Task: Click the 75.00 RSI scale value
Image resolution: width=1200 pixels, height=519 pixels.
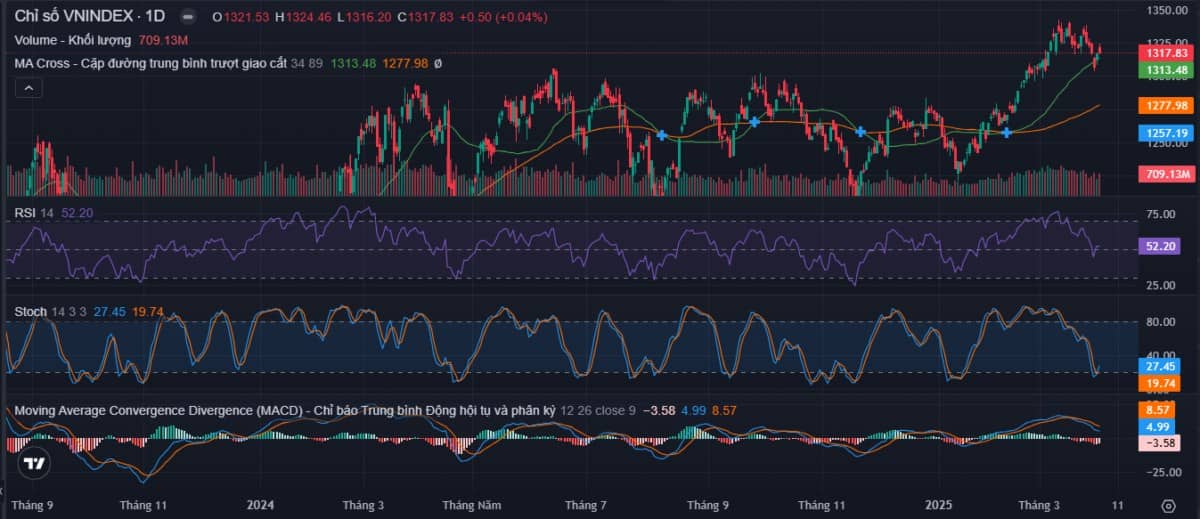Action: [1160, 214]
